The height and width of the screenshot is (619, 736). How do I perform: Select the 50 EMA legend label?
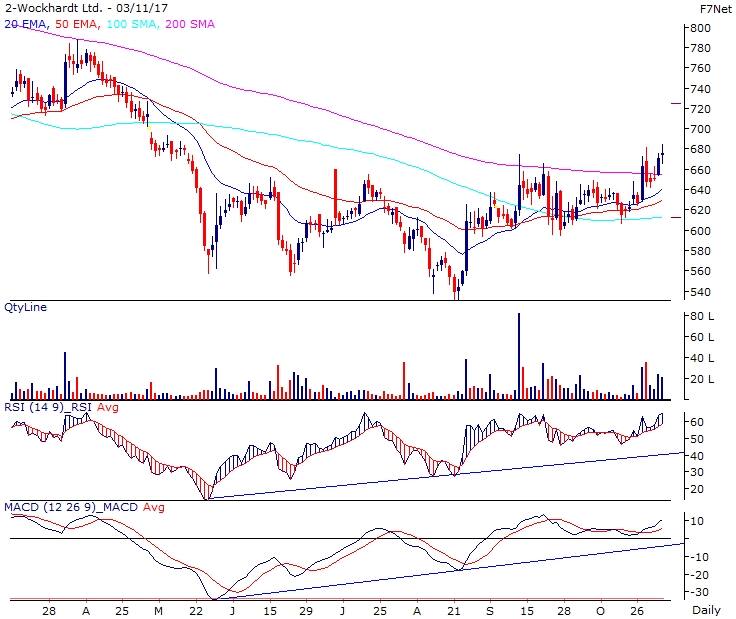pos(75,21)
